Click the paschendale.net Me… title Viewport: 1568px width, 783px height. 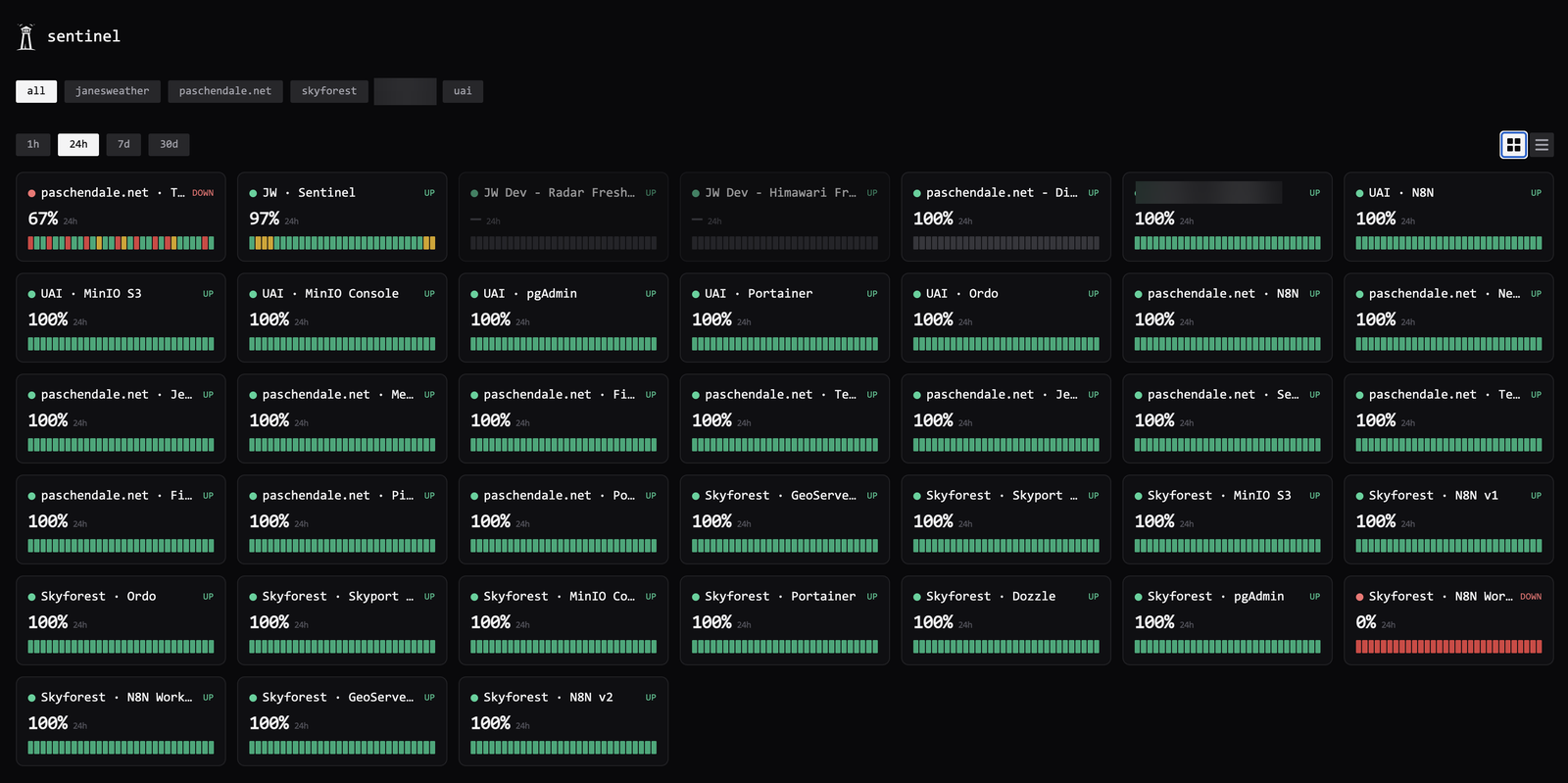click(338, 394)
